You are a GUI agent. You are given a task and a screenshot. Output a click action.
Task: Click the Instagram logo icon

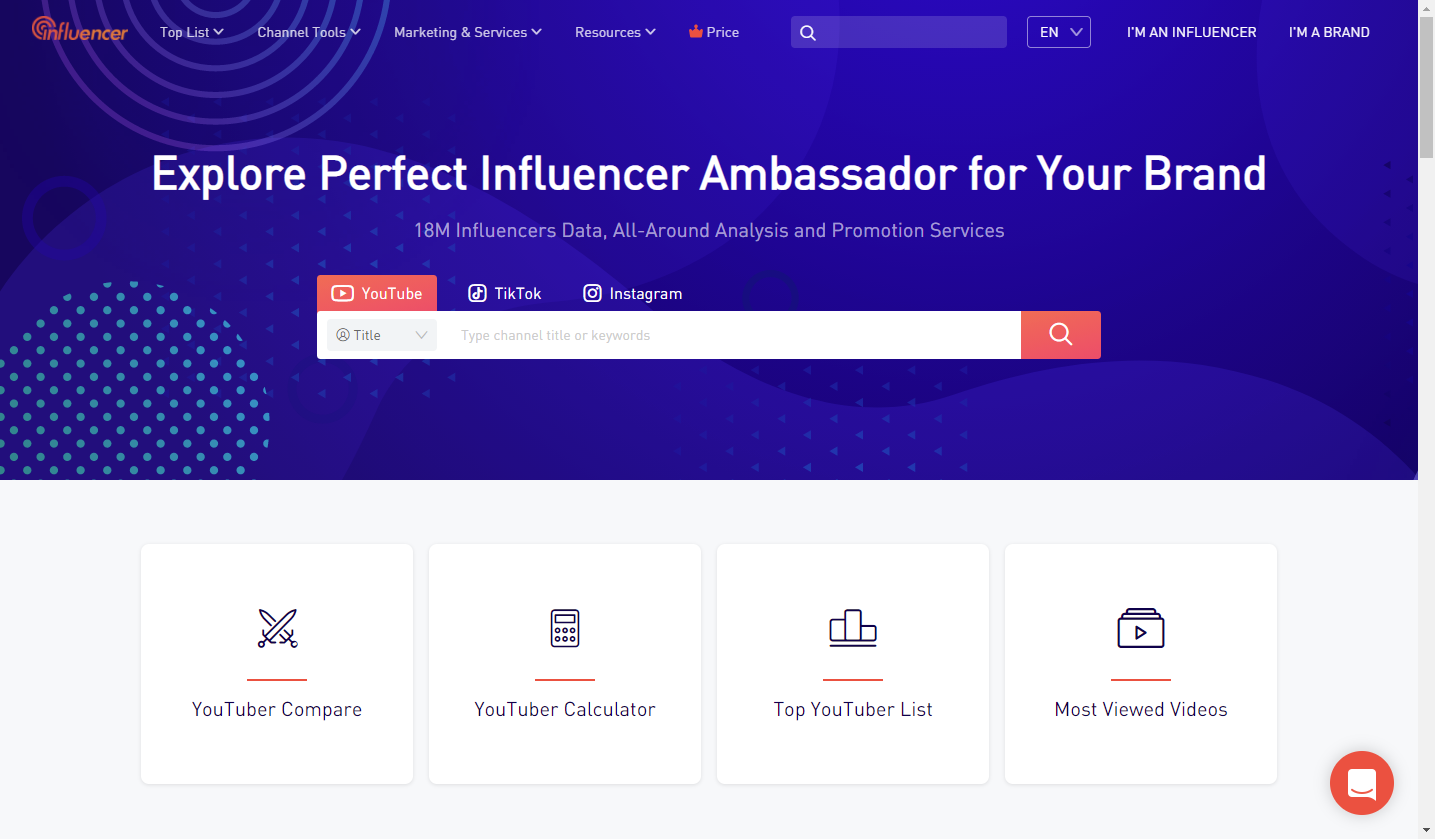click(593, 294)
